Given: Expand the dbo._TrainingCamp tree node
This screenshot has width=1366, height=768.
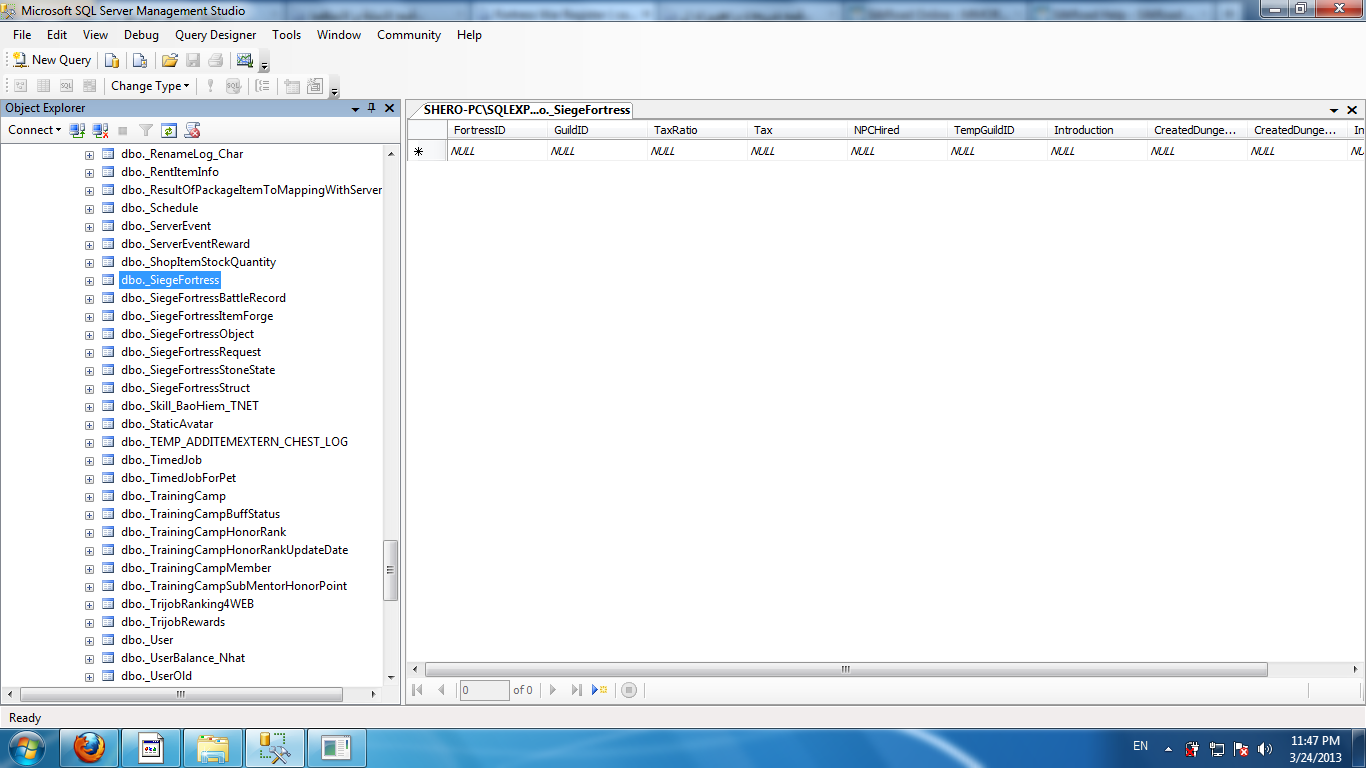Looking at the screenshot, I should click(89, 497).
